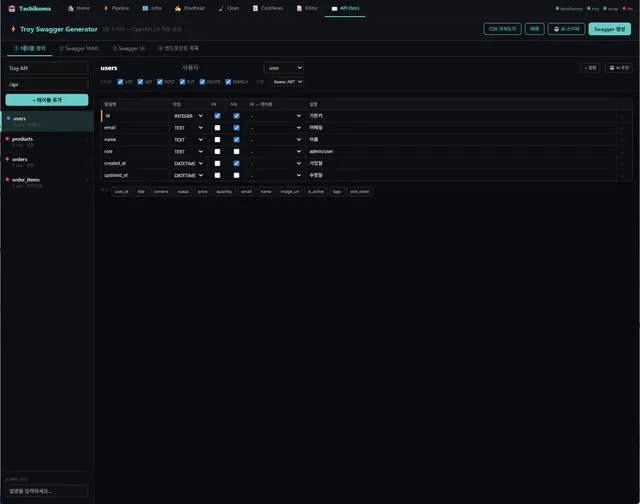Viewport: 640px width, 504px height.
Task: Open the DATETIME type dropdown for updated_at
Action: [188, 175]
